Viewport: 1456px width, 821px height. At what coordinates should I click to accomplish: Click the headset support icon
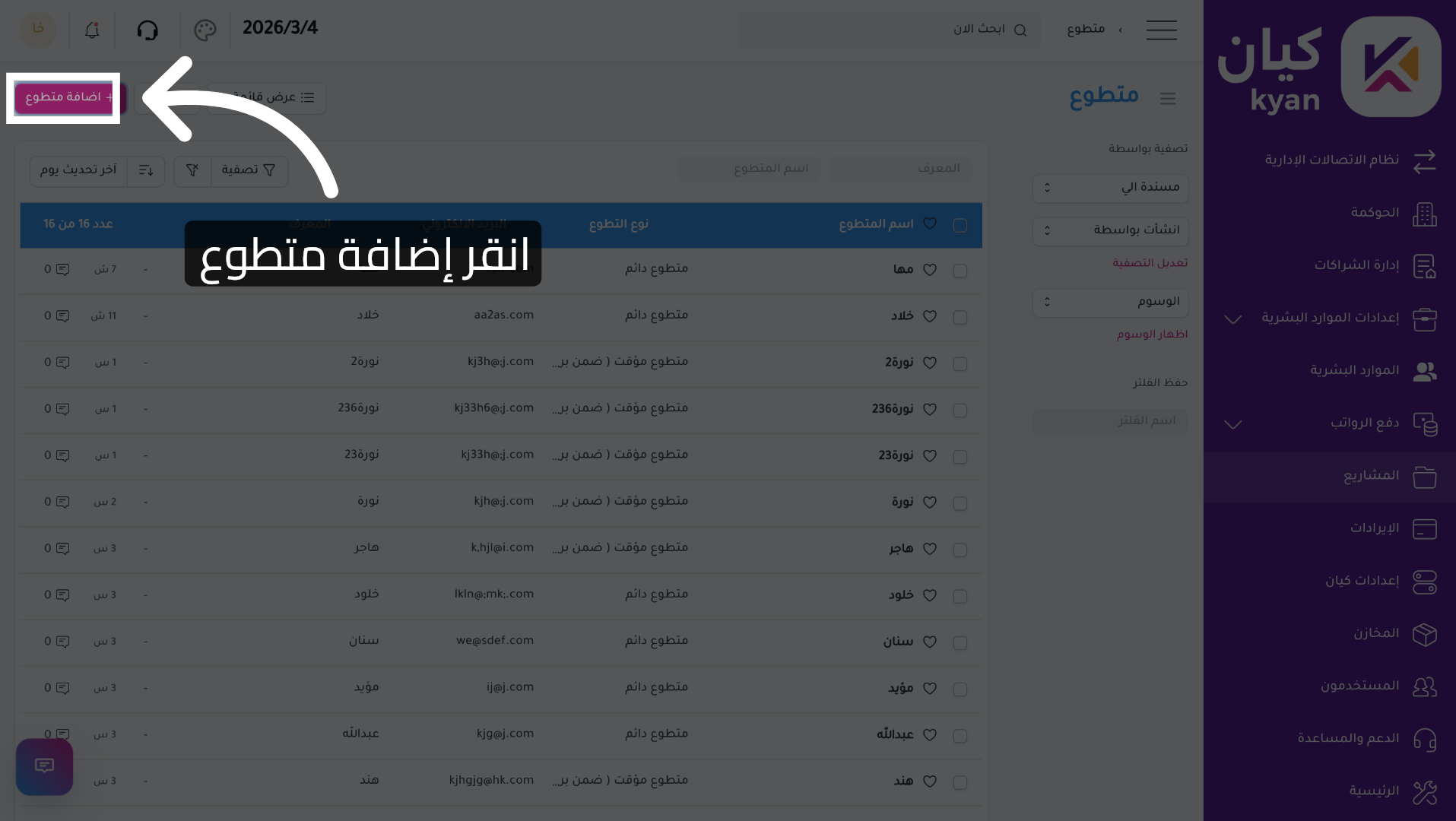click(148, 30)
